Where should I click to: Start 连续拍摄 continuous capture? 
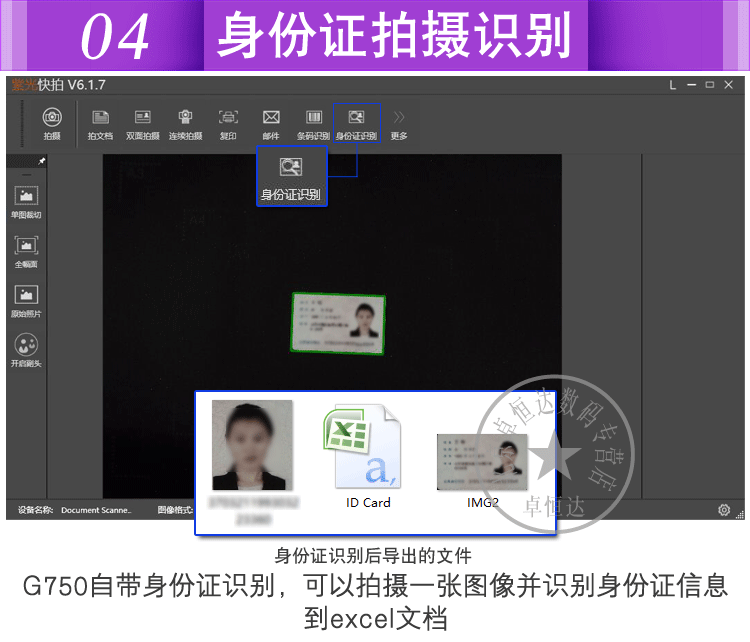coord(185,120)
